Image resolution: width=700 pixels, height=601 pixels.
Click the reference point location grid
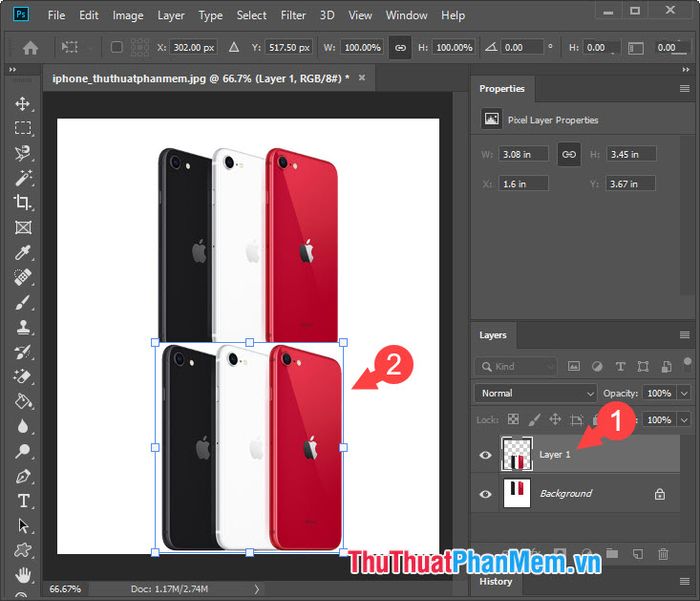(140, 47)
